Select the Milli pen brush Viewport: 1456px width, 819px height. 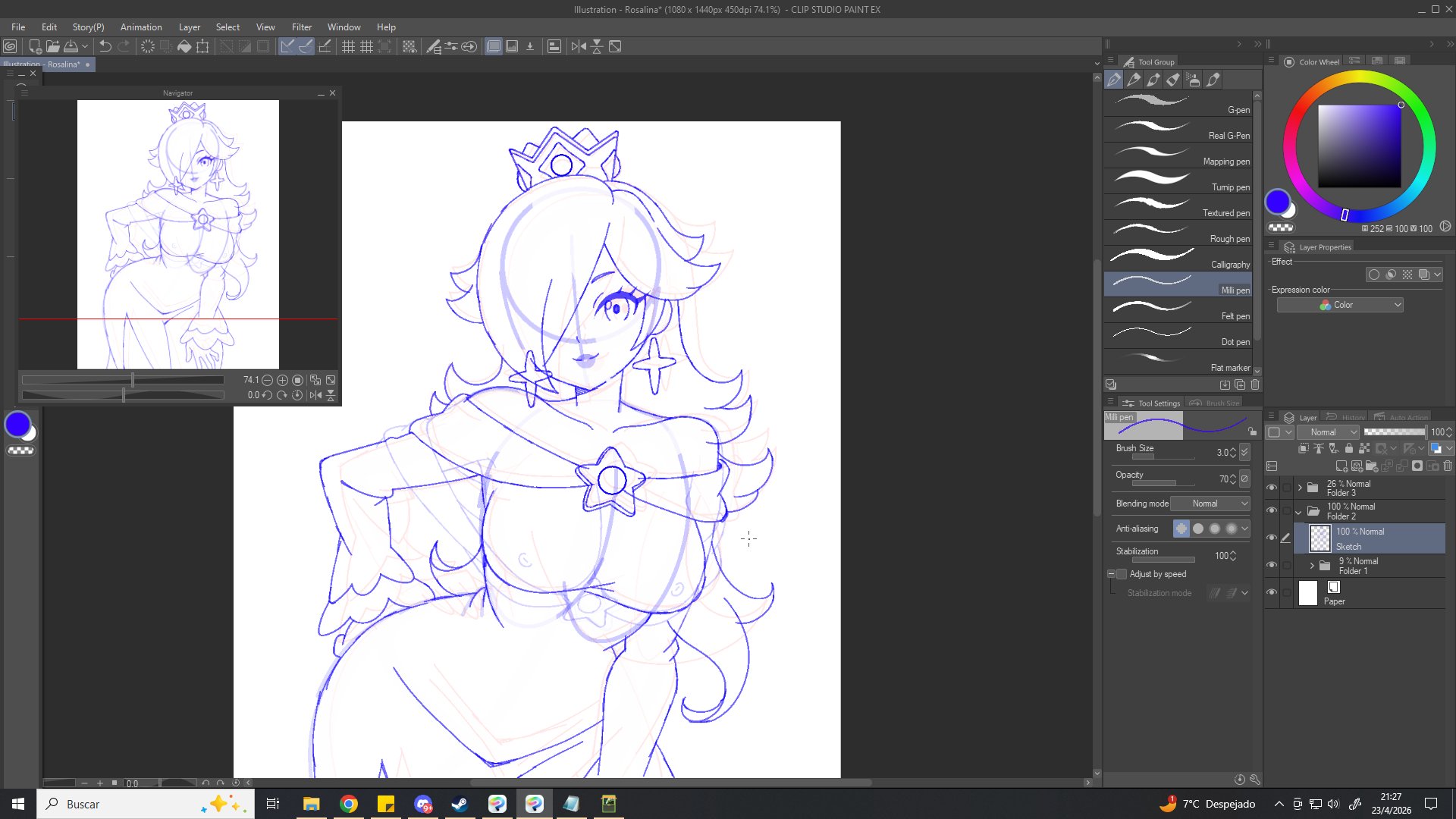click(x=1178, y=284)
